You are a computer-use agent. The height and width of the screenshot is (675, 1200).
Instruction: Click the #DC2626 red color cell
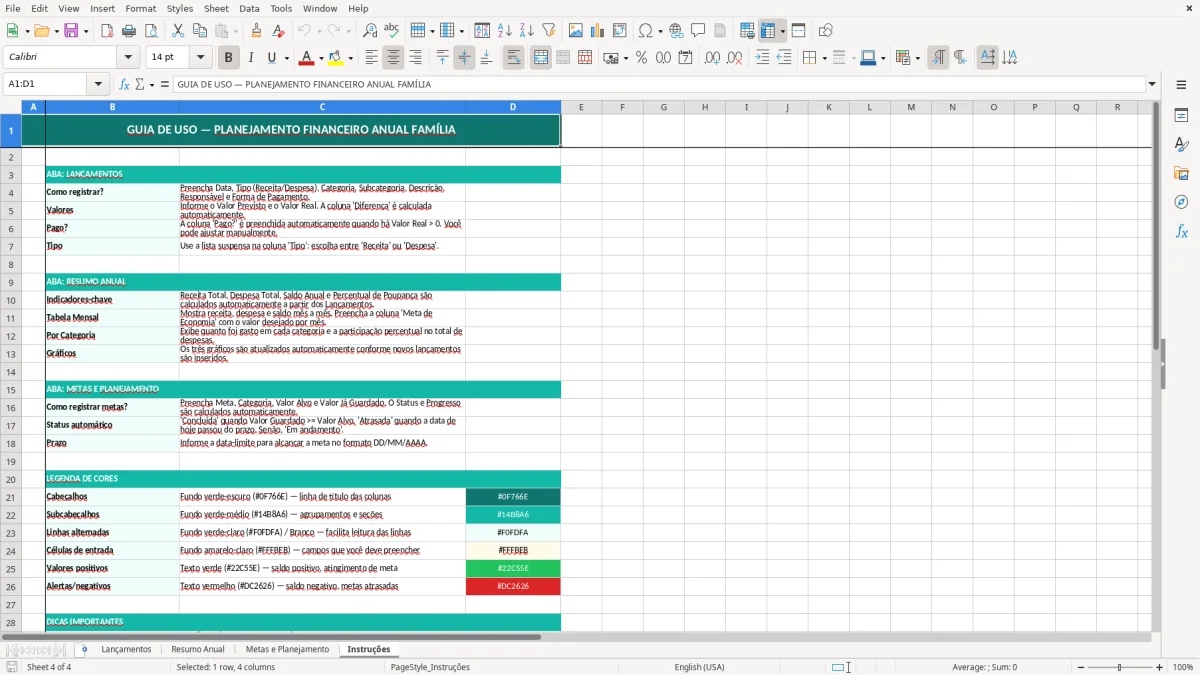(x=513, y=586)
